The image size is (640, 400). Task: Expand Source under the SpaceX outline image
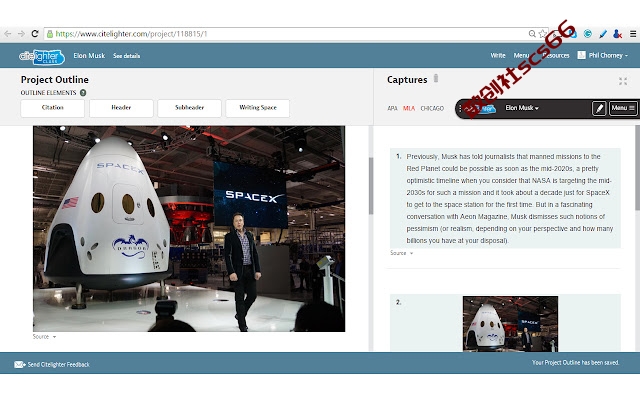[x=44, y=337]
